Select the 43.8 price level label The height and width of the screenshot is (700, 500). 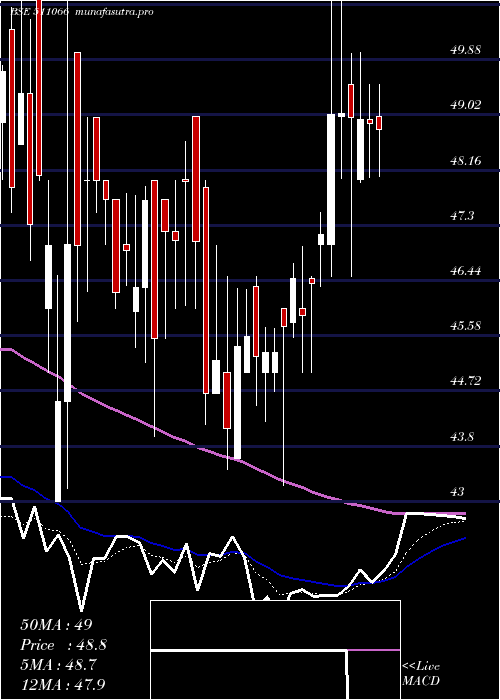pos(462,437)
